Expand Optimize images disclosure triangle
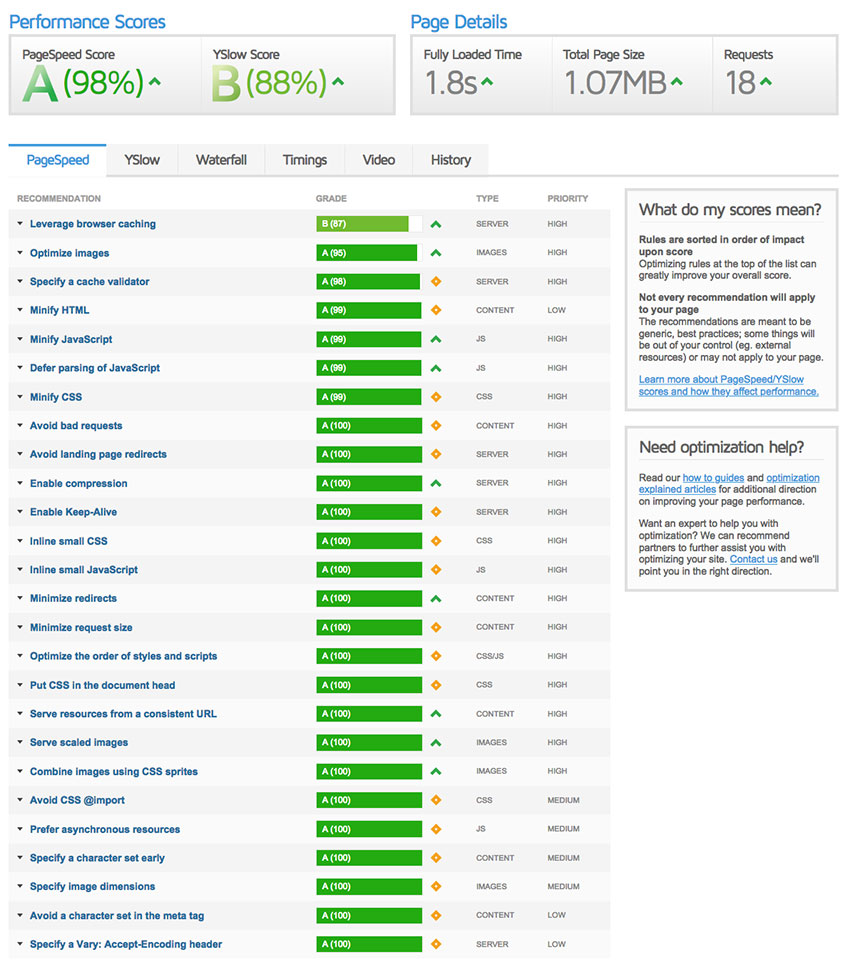The width and height of the screenshot is (850, 972). point(20,253)
